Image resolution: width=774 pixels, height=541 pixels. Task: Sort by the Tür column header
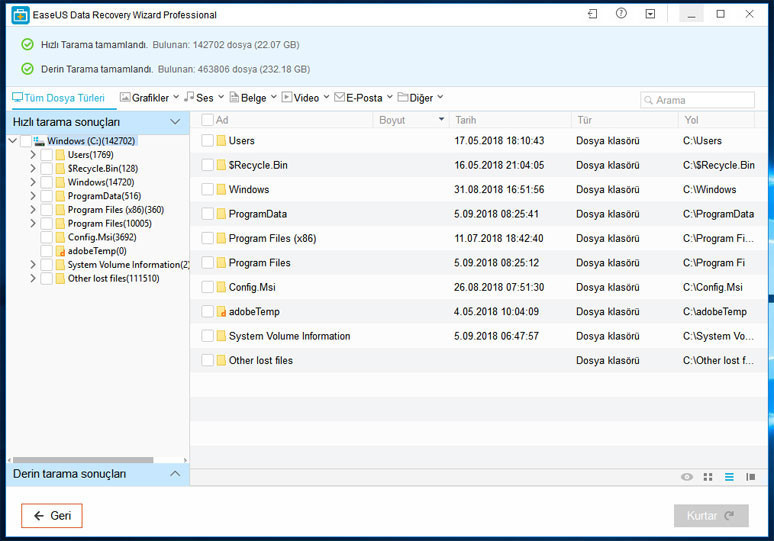(624, 120)
